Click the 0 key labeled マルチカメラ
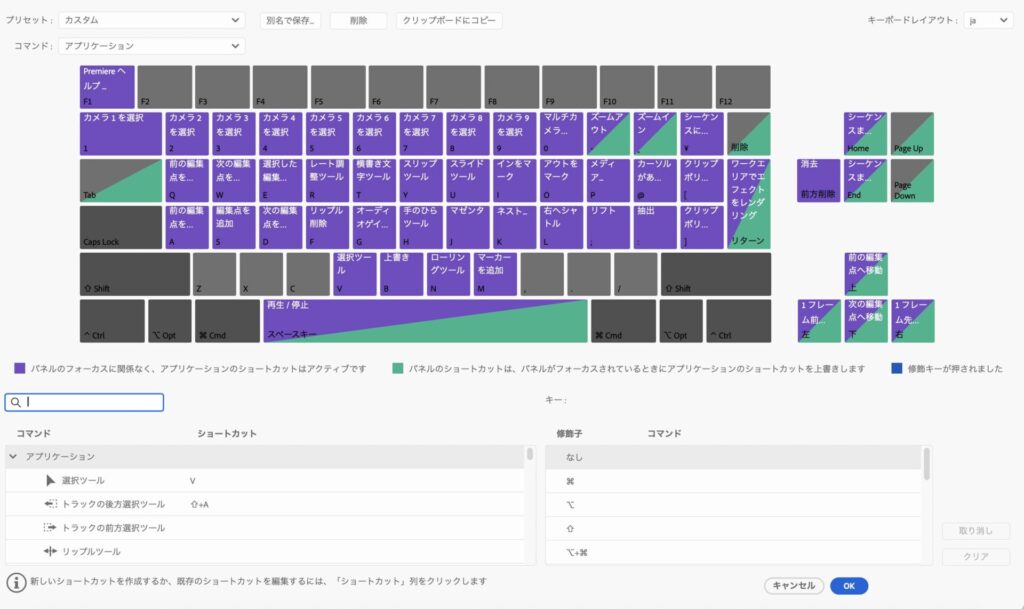Viewport: 1024px width, 609px height. [562, 134]
